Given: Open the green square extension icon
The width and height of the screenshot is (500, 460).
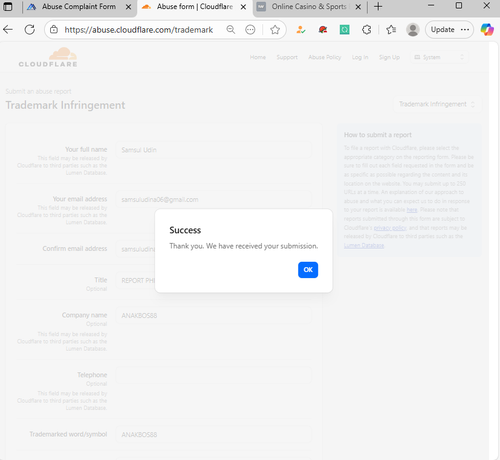Looking at the screenshot, I should (x=344, y=30).
